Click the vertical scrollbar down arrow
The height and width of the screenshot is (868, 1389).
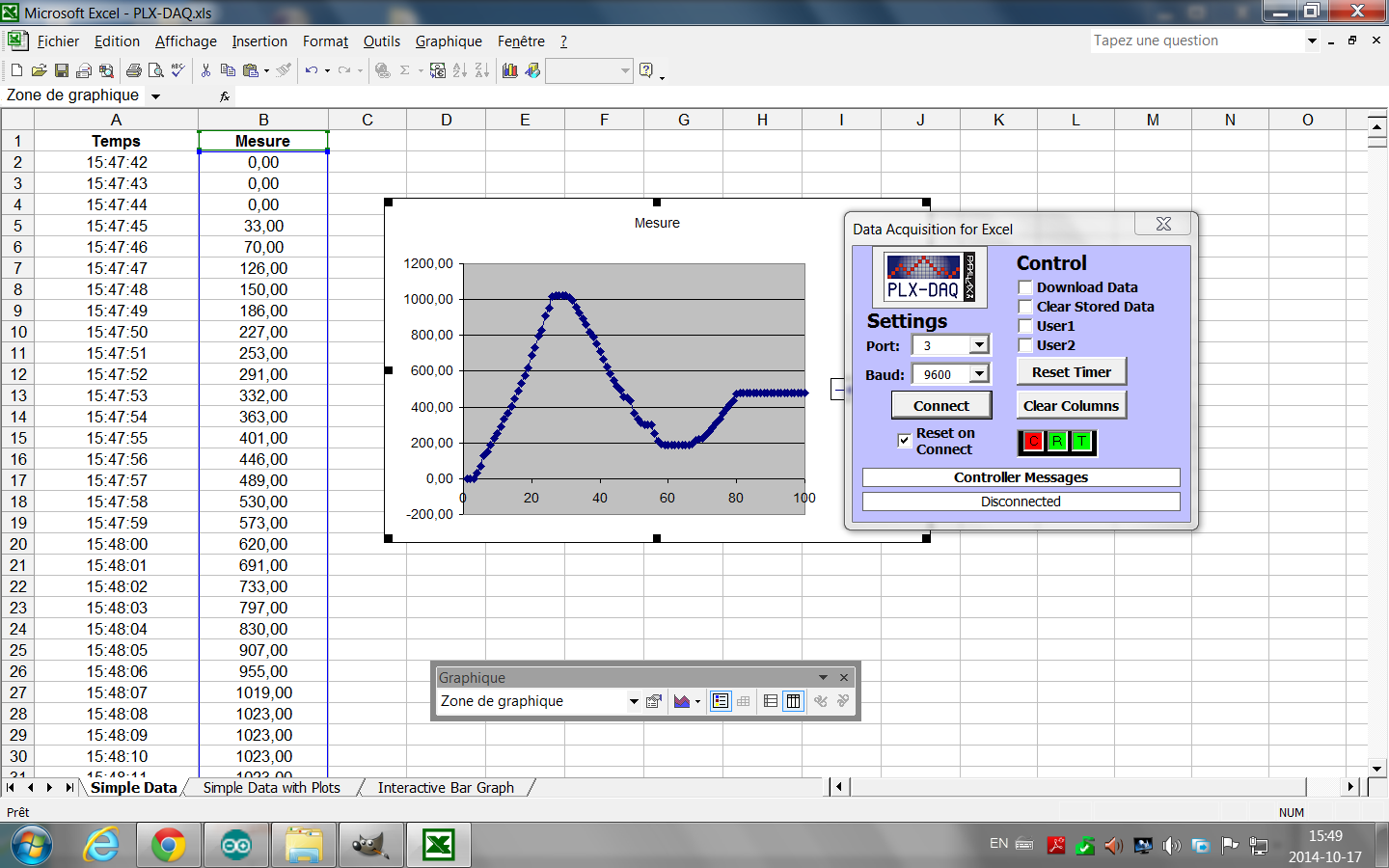coord(1377,770)
